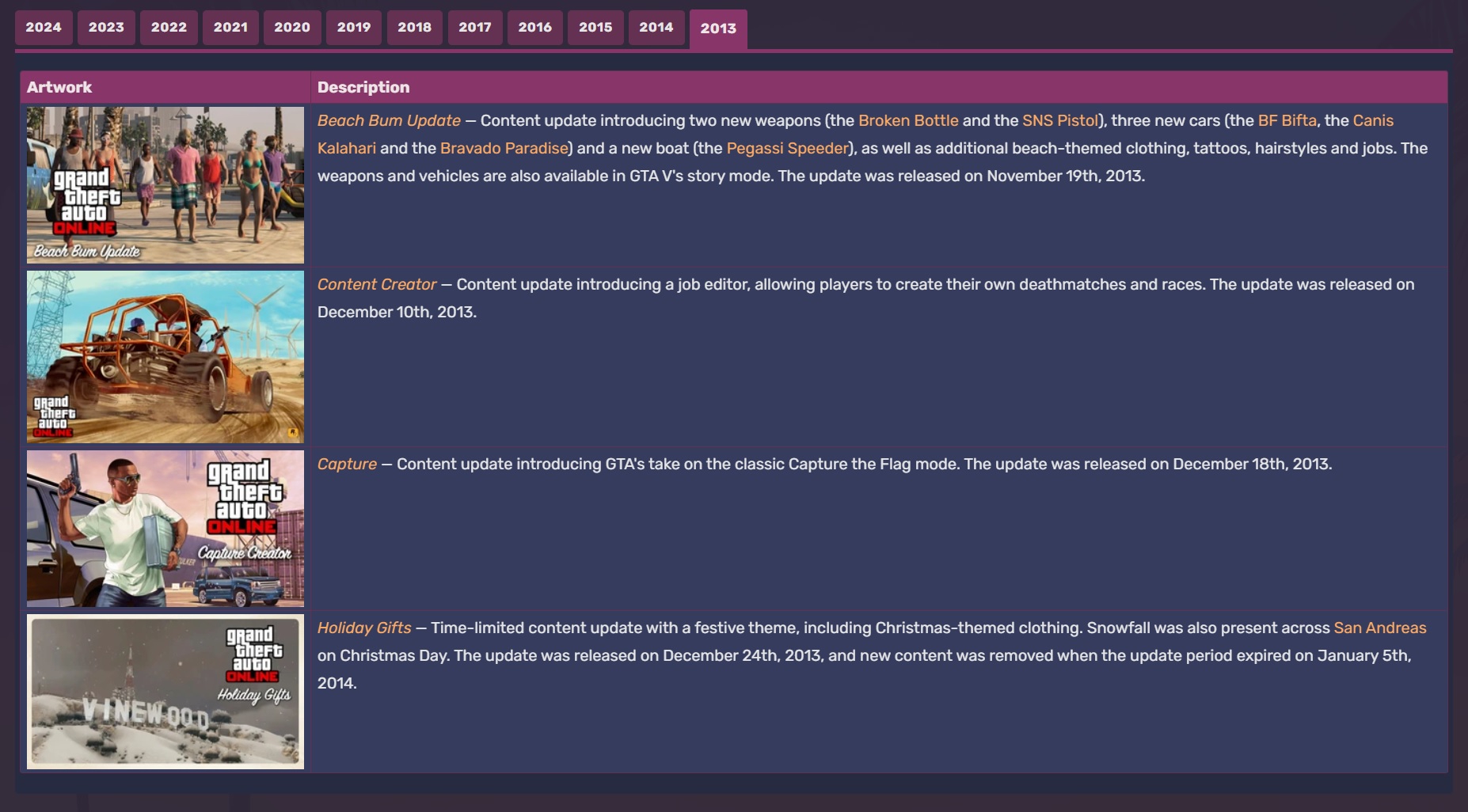View the Content Creator buggy artwork

[165, 357]
